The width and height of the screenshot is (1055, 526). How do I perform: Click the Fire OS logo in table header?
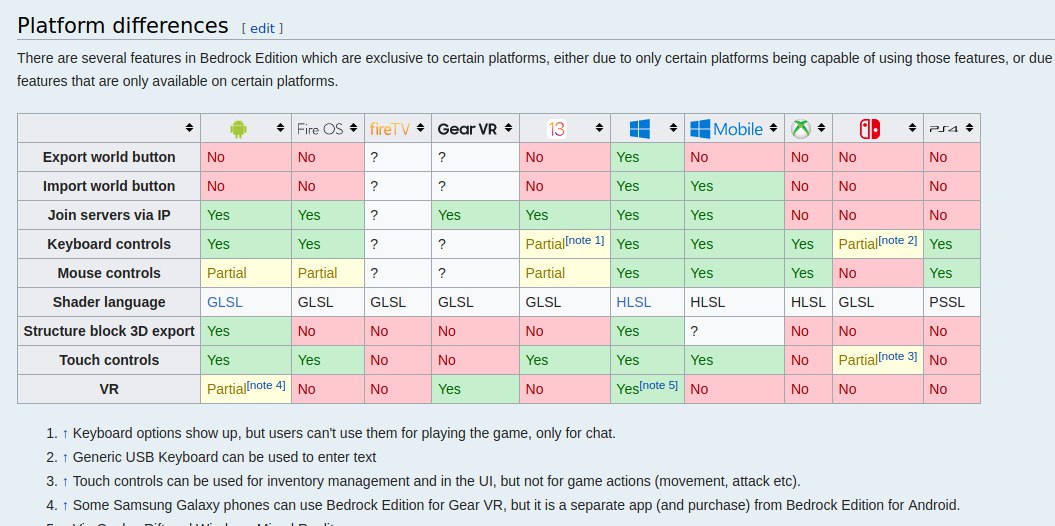320,128
